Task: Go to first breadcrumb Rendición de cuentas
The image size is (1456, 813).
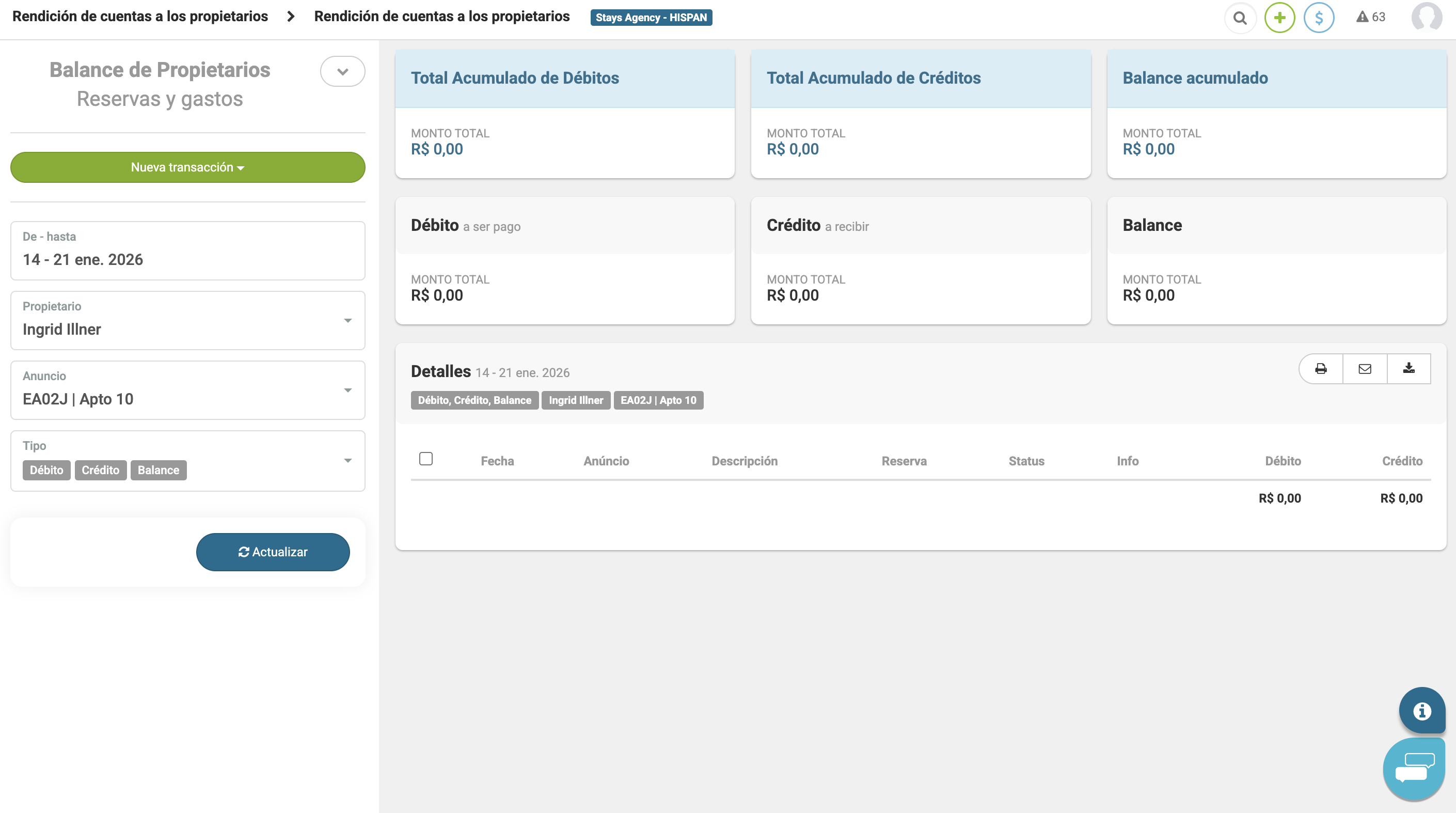Action: 140,17
